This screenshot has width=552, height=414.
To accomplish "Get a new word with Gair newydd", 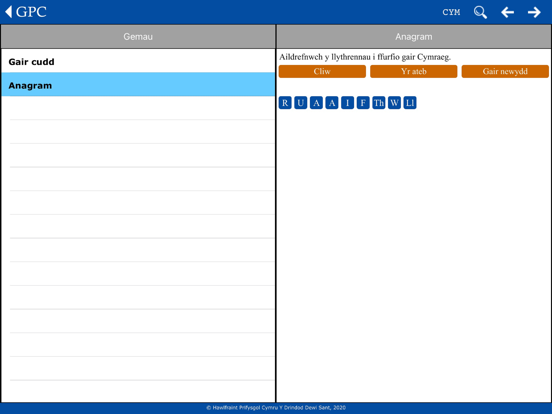I will point(505,71).
